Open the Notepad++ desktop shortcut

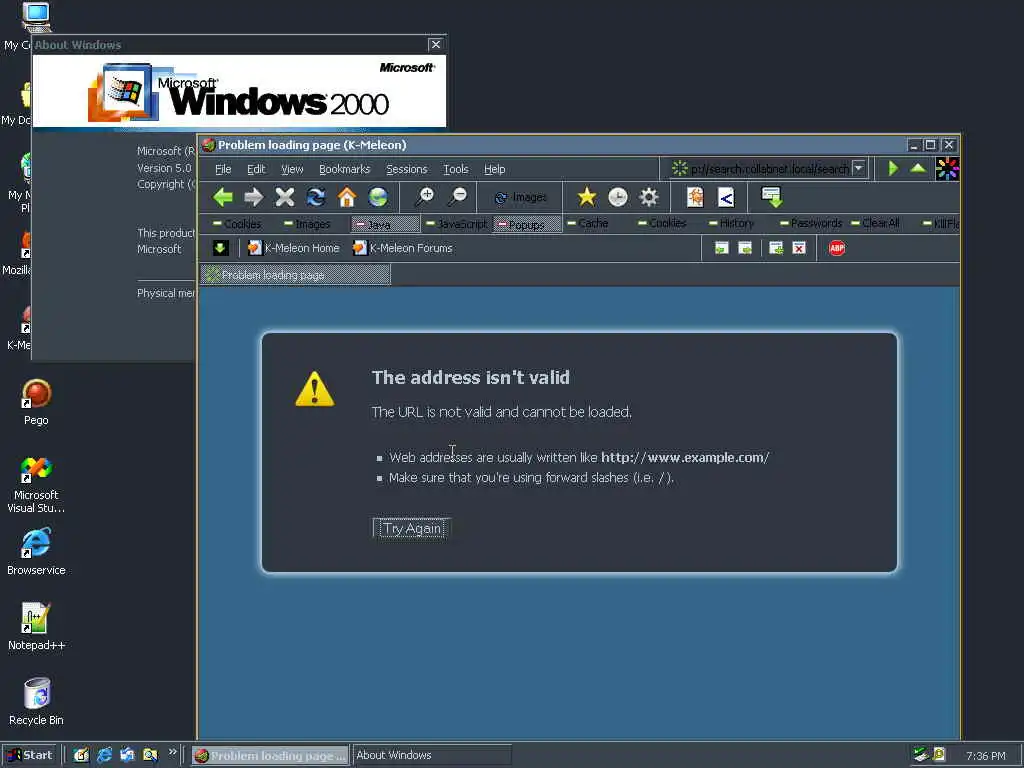coord(36,627)
